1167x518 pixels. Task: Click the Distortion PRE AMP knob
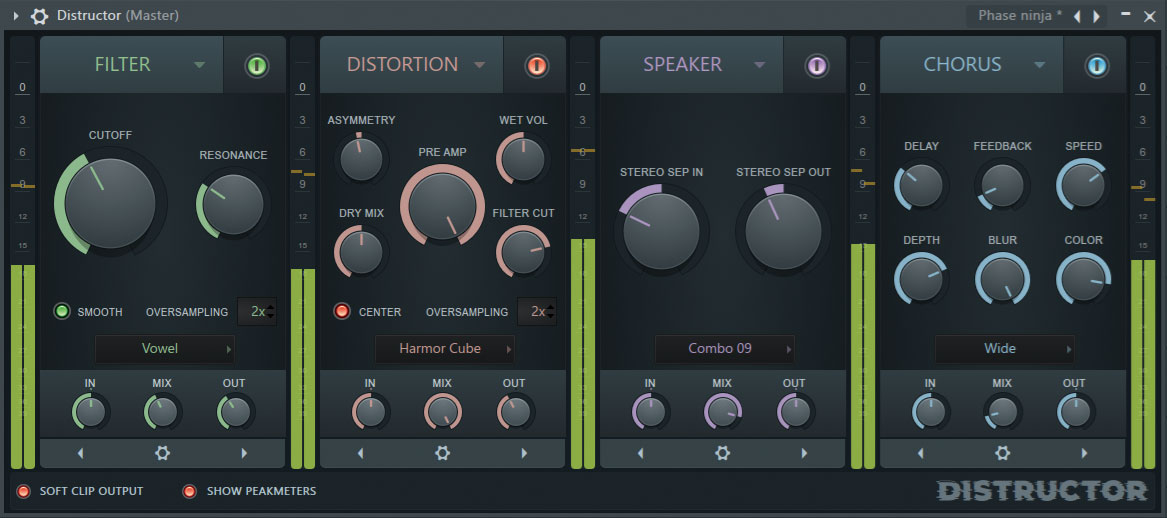tap(442, 205)
